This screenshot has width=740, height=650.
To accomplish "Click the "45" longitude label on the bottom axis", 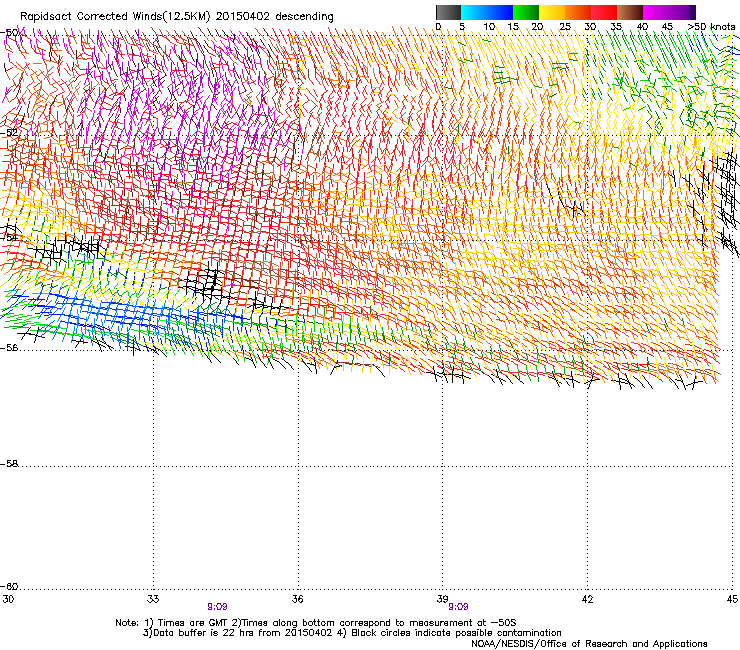I will point(732,599).
